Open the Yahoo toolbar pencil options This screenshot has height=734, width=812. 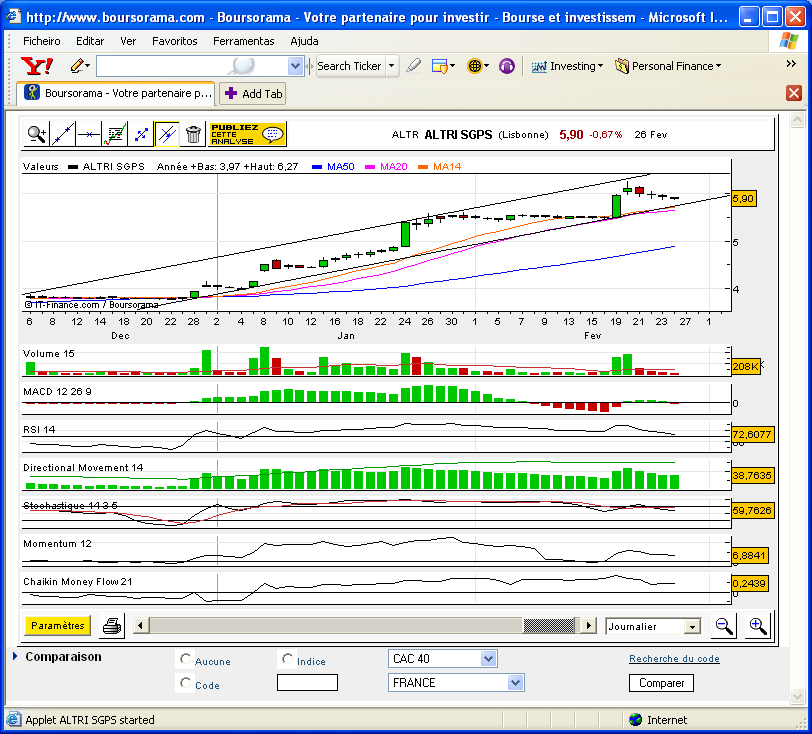coord(80,66)
